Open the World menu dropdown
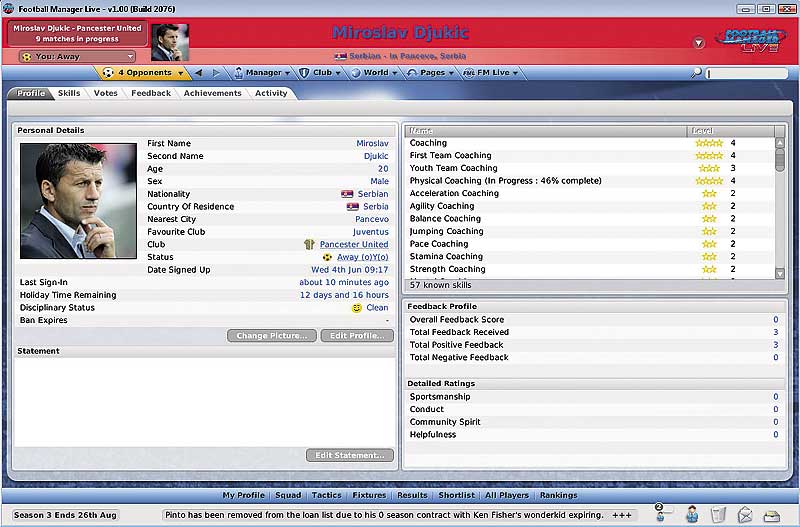Screen dimensions: 800x527 click(374, 73)
